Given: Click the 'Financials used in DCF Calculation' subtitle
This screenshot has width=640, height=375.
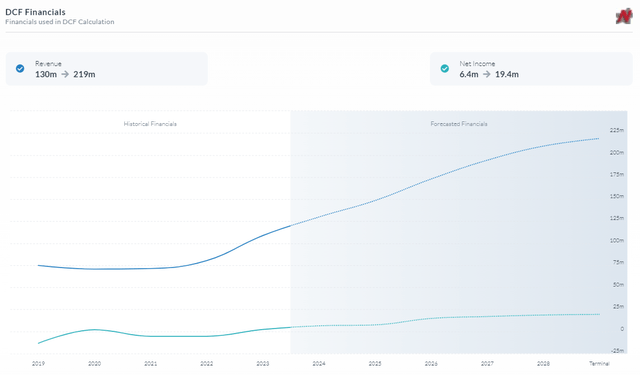Looking at the screenshot, I should click(x=60, y=22).
